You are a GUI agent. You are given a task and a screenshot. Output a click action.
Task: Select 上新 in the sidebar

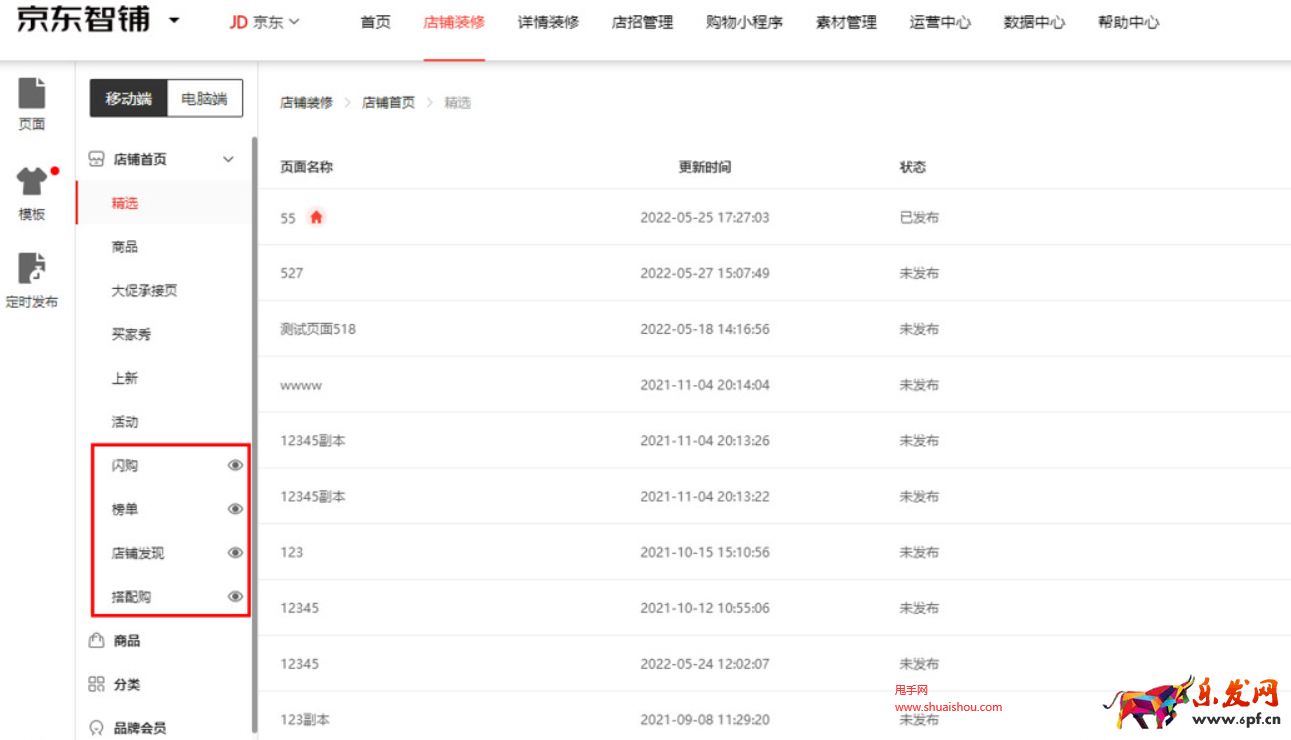[125, 378]
